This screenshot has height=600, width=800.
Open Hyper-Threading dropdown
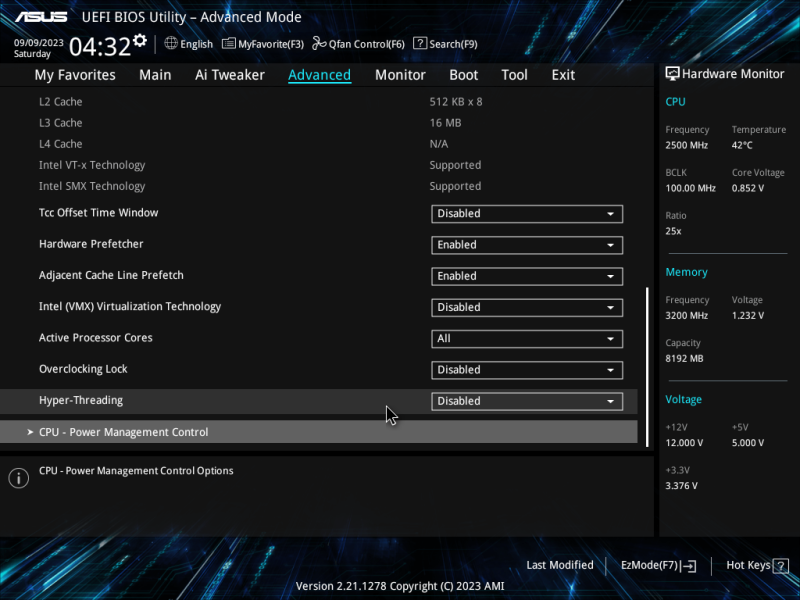527,401
